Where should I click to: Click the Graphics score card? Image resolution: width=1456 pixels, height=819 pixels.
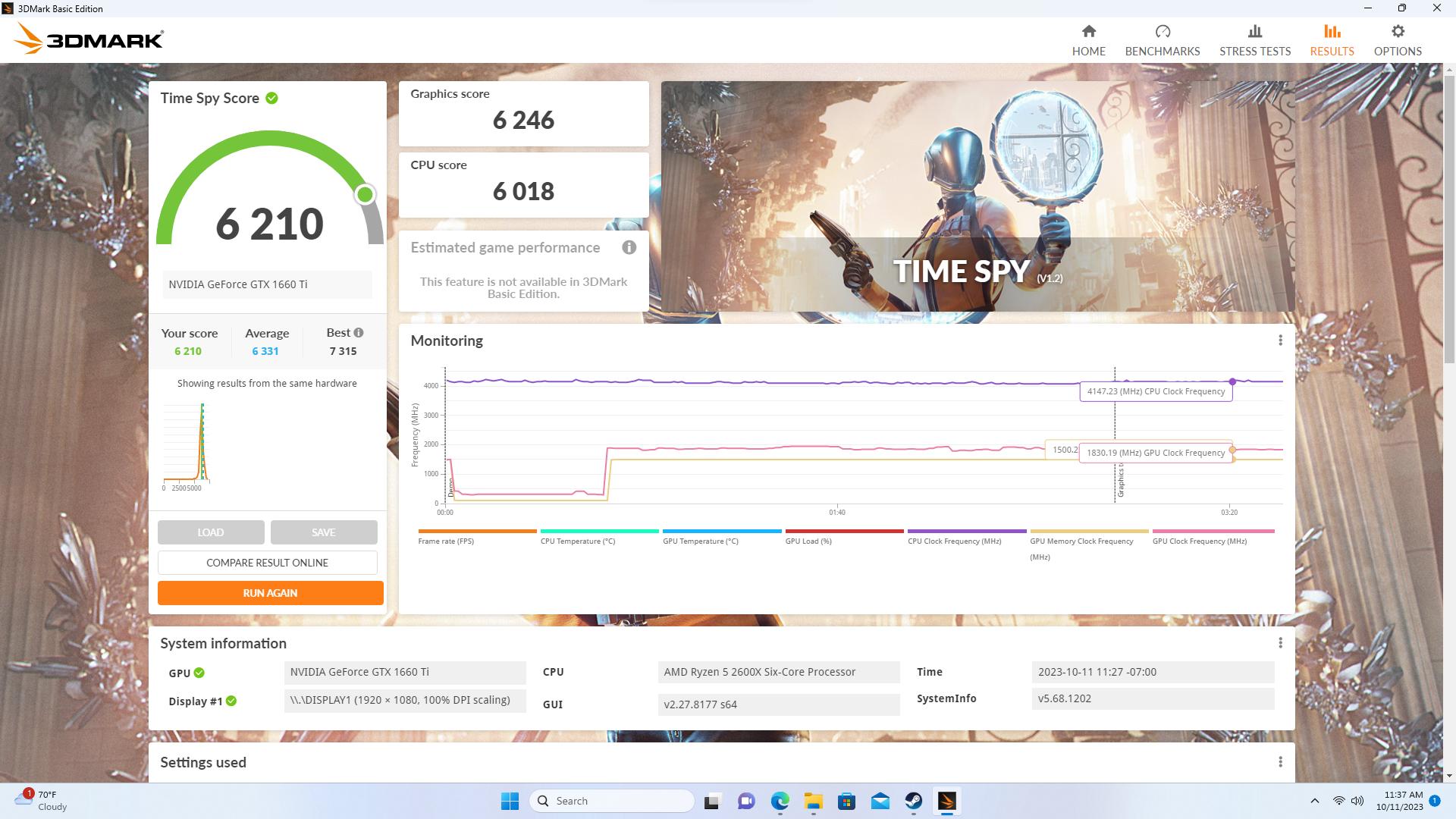524,114
